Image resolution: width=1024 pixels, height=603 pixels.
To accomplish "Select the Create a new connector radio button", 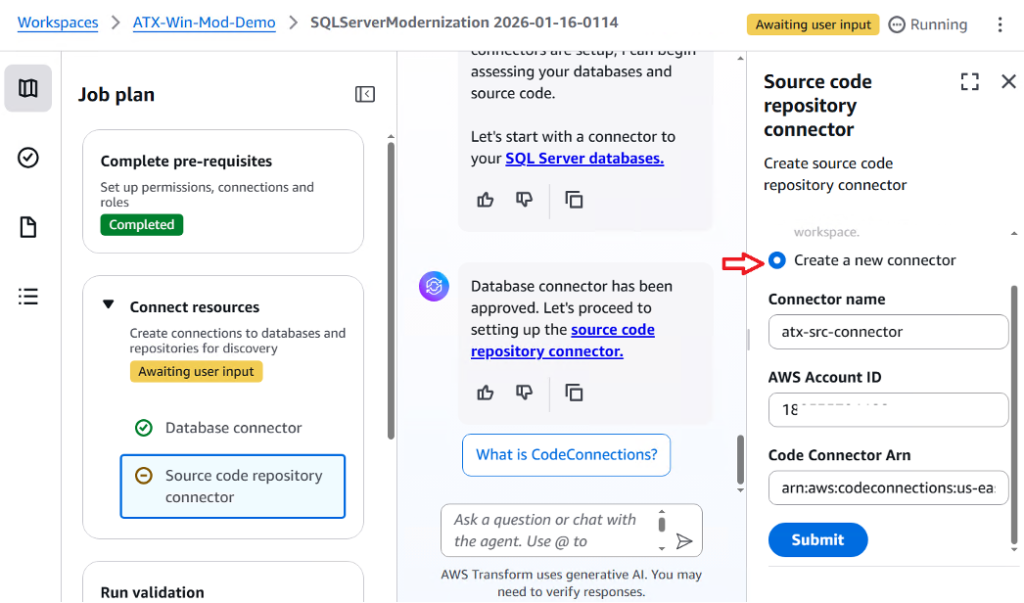I will pyautogui.click(x=778, y=260).
